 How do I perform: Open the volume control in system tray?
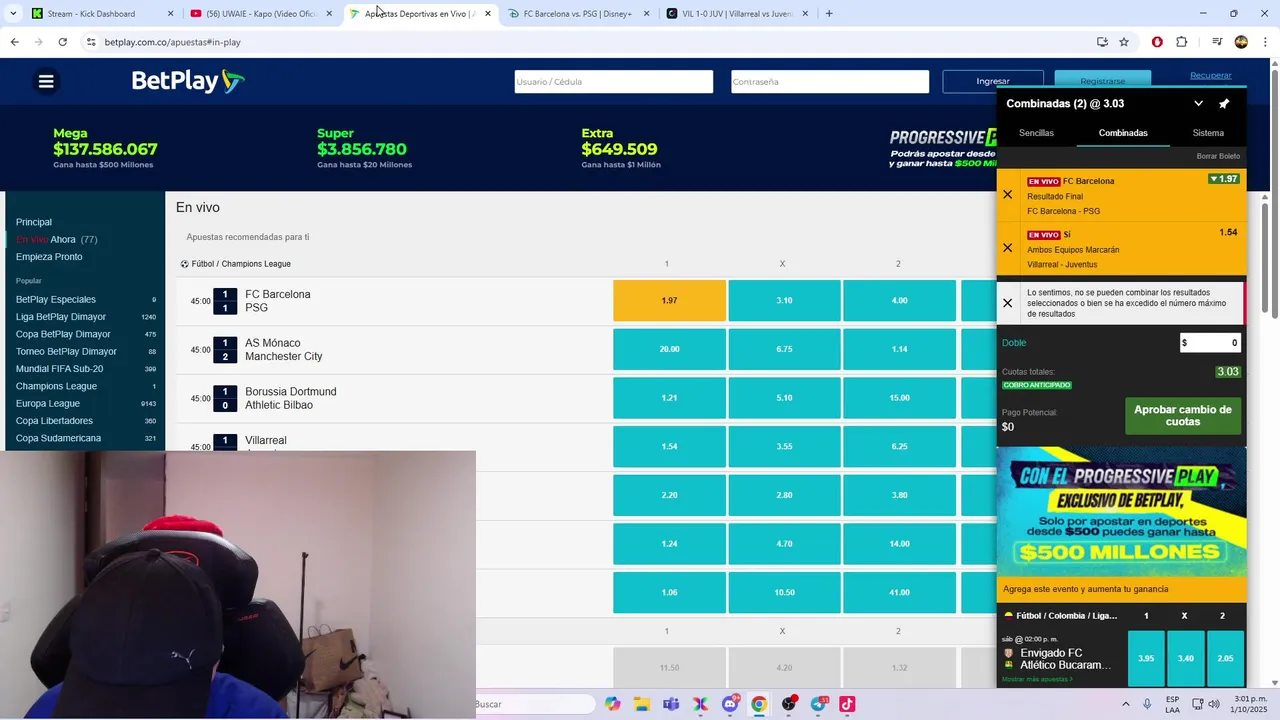(x=1213, y=704)
